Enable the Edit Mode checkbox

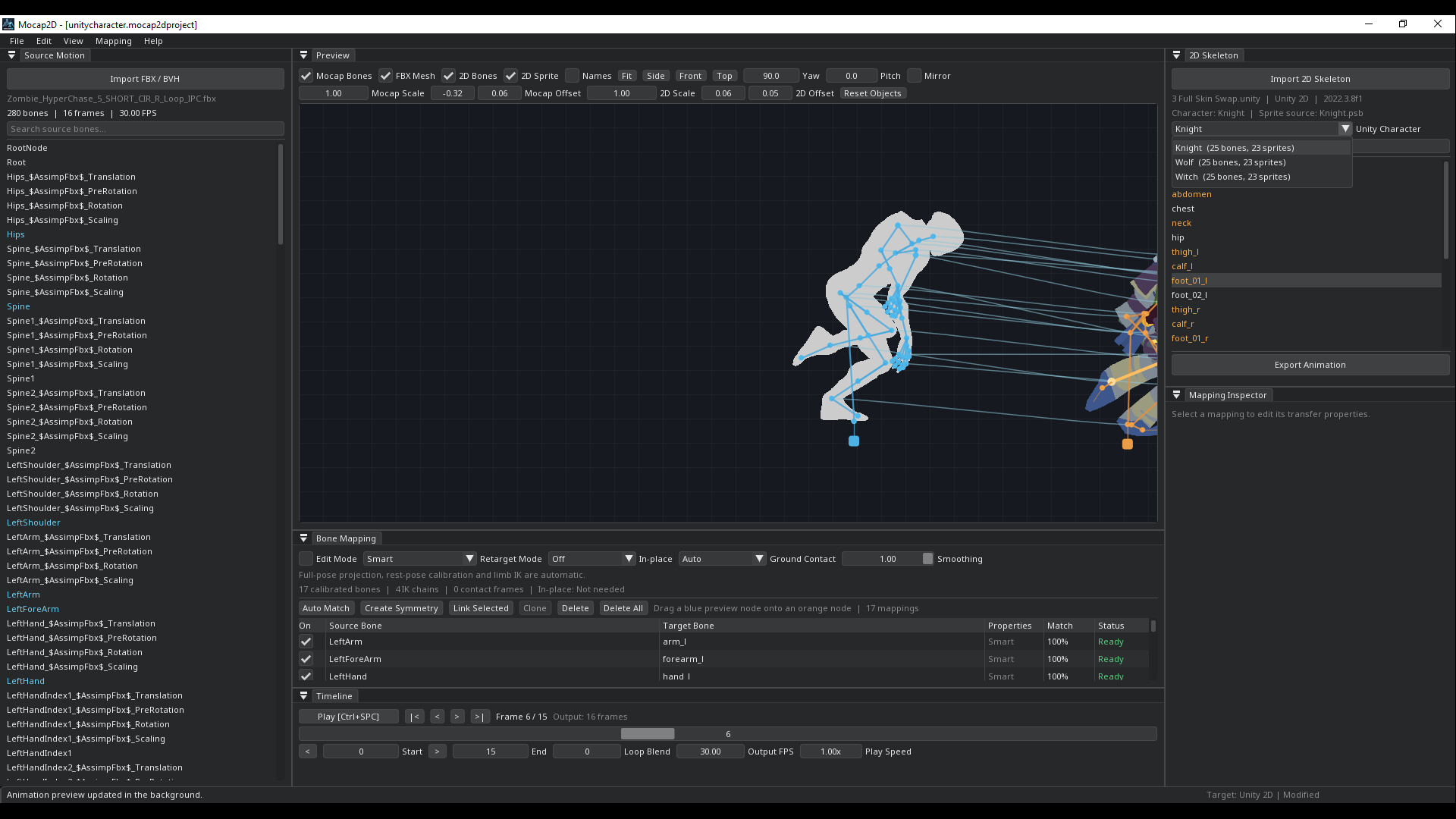(x=306, y=559)
